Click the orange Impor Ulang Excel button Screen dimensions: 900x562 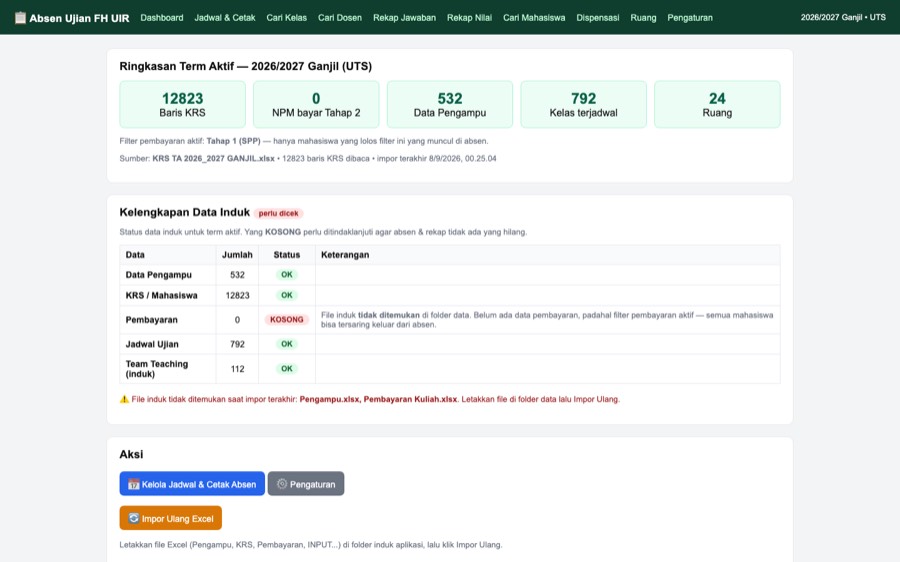coord(170,518)
